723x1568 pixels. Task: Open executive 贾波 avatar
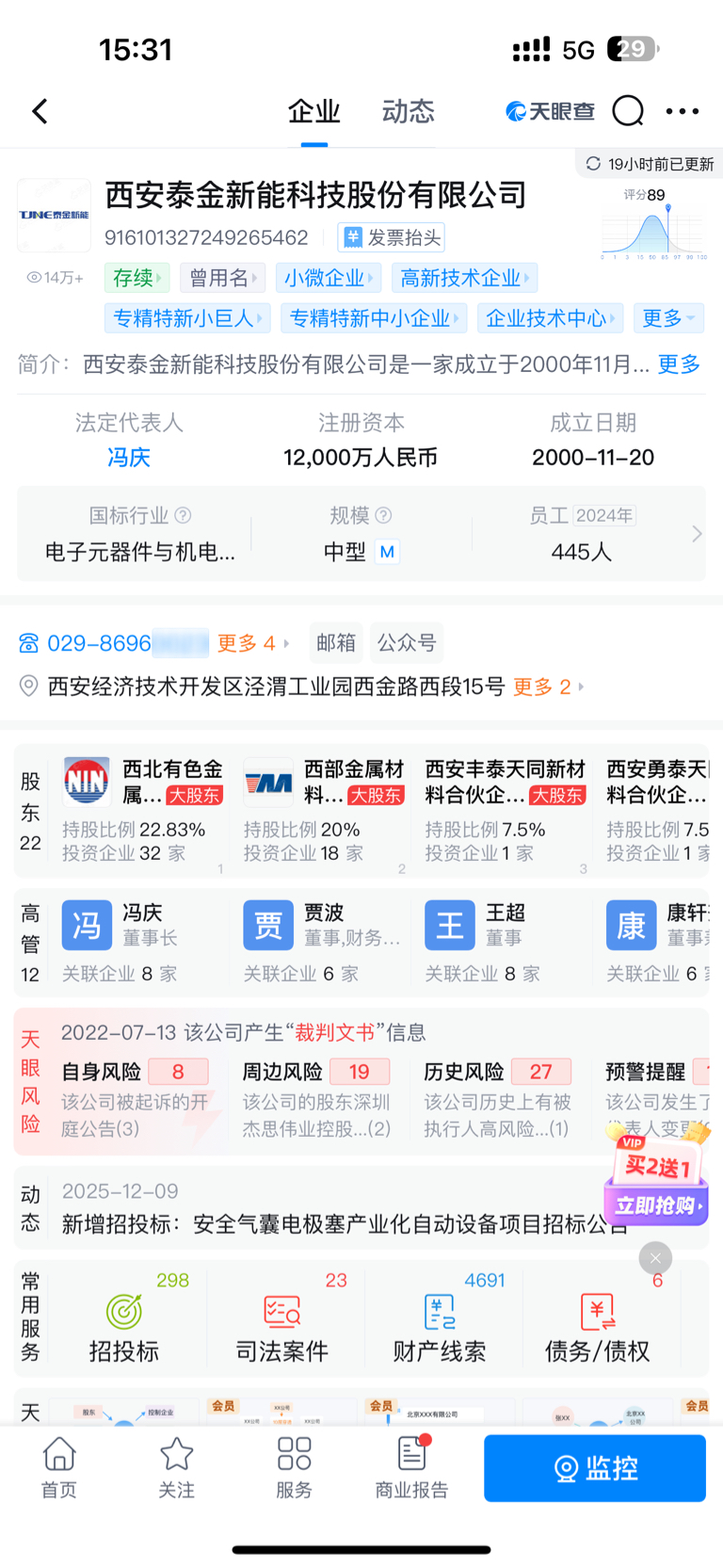268,926
